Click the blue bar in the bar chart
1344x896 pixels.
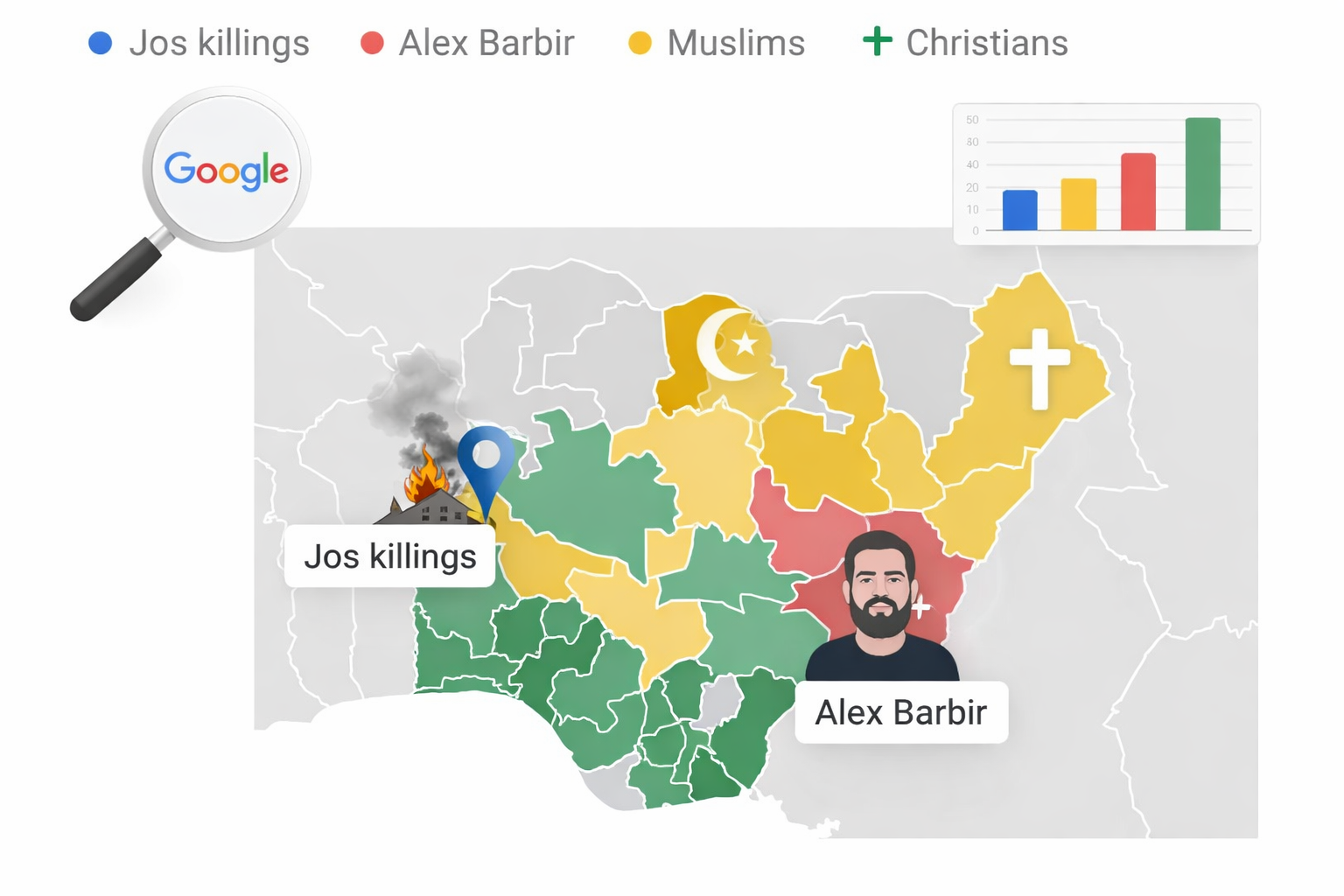click(1019, 210)
